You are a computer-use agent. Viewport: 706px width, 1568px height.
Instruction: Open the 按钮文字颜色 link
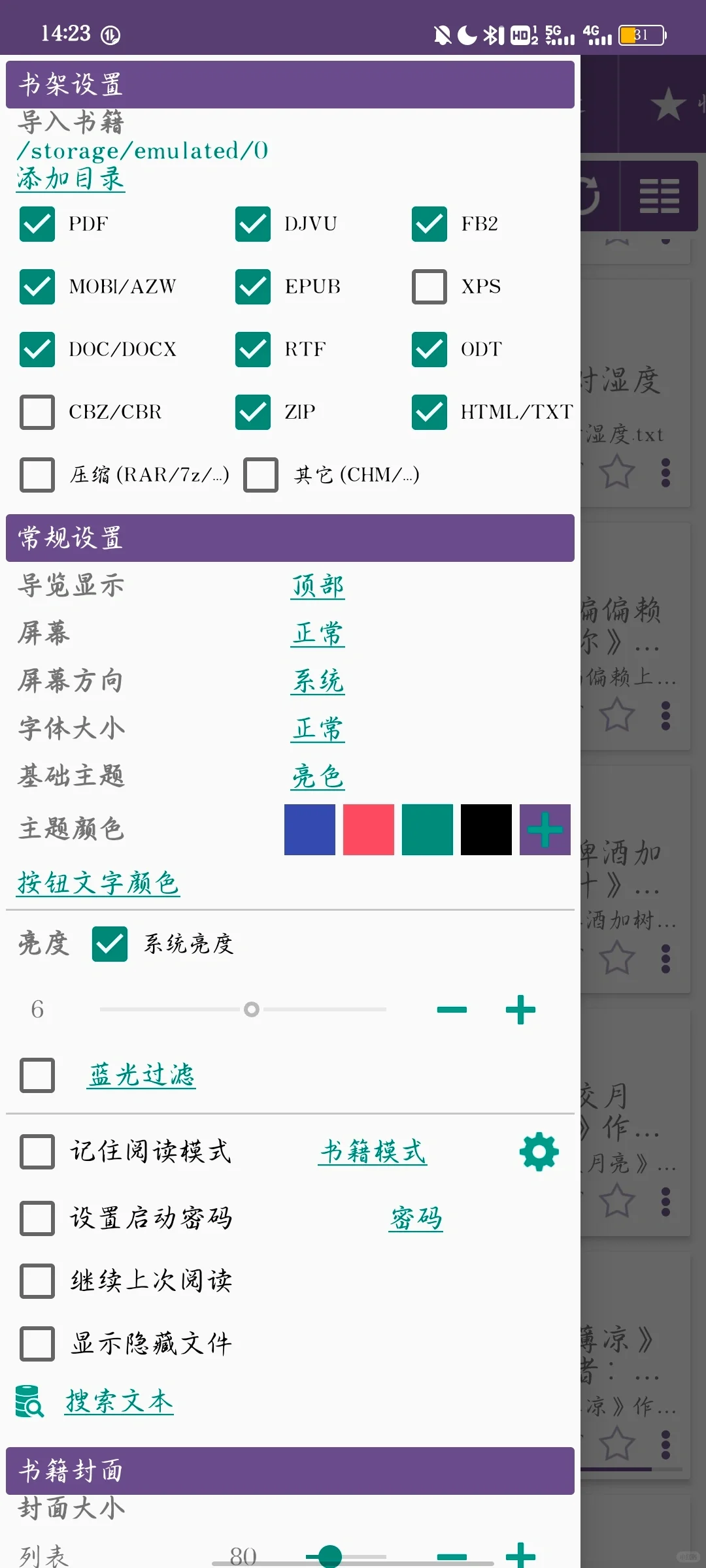98,883
